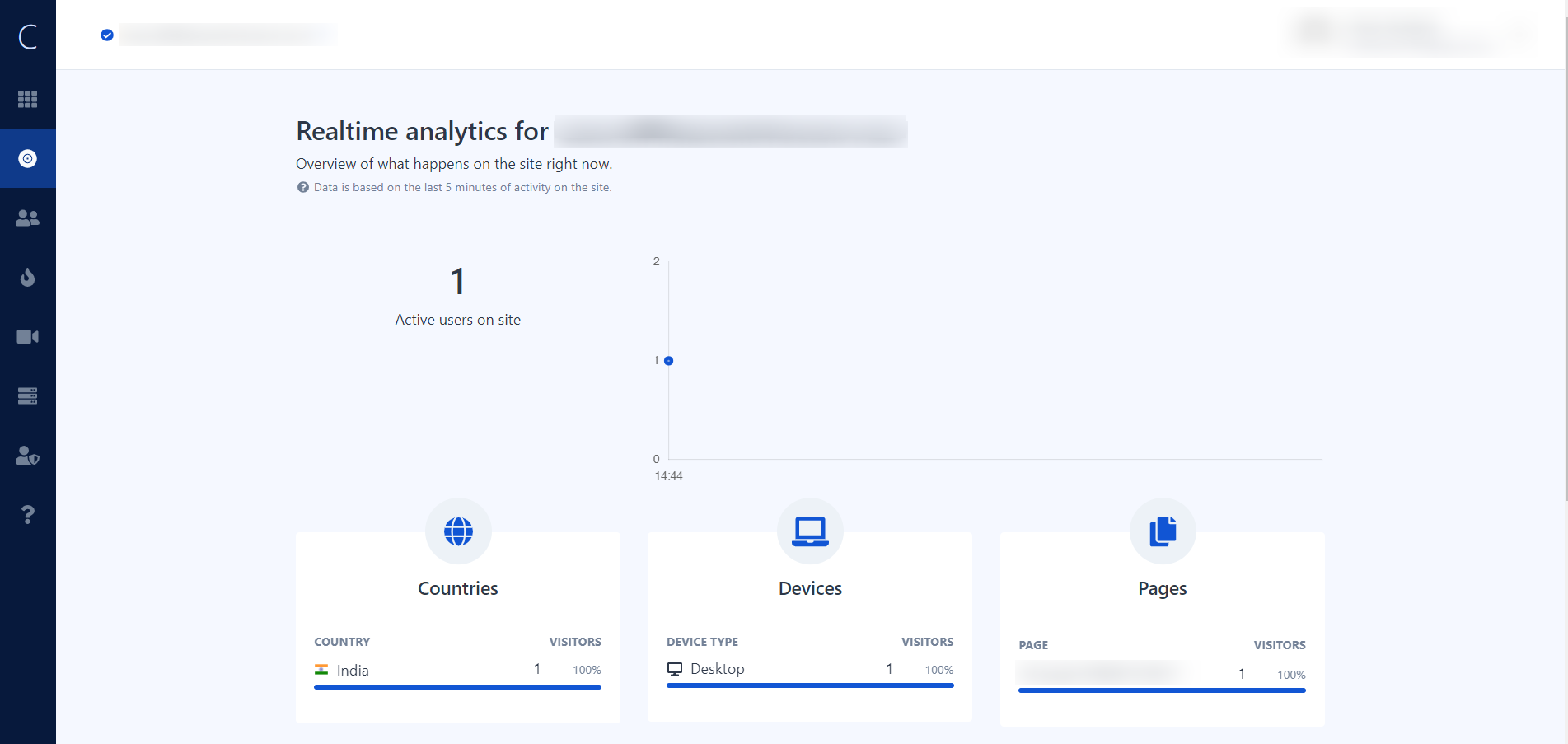
Task: Open the help question mark icon
Action: [28, 514]
